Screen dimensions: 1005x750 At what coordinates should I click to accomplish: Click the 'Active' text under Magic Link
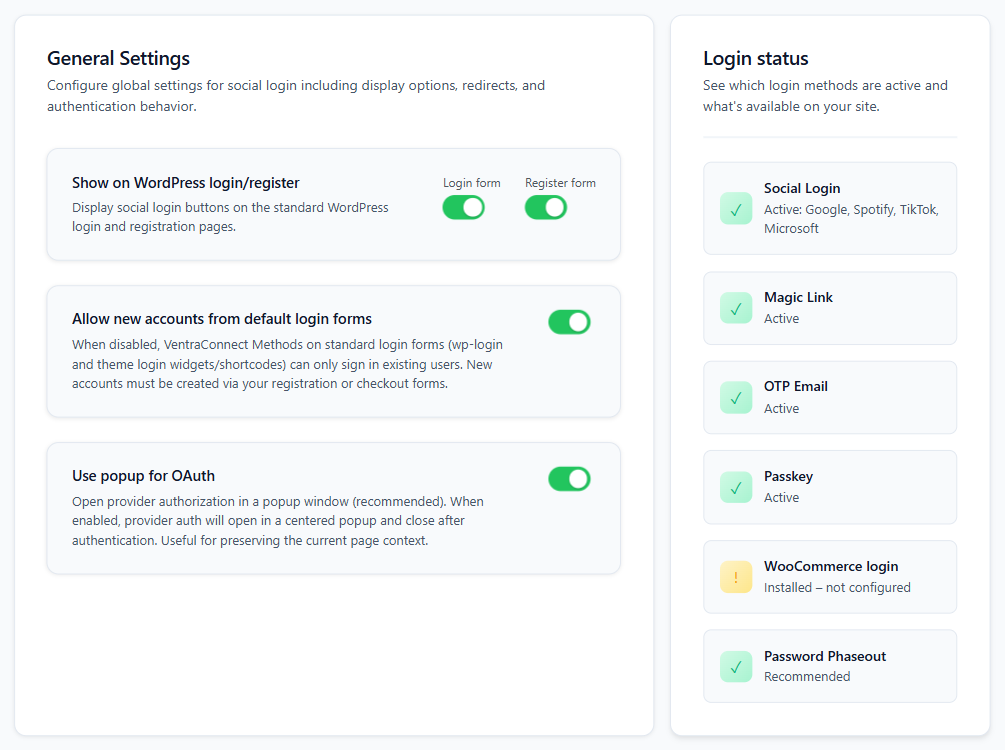point(781,319)
